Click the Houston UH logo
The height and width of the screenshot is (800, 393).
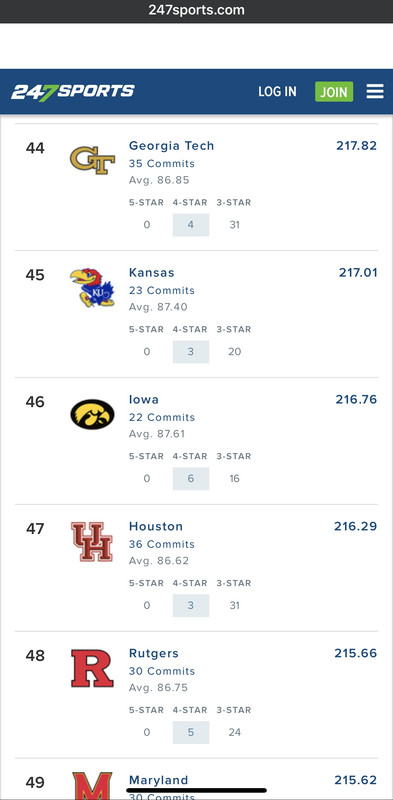tap(92, 542)
